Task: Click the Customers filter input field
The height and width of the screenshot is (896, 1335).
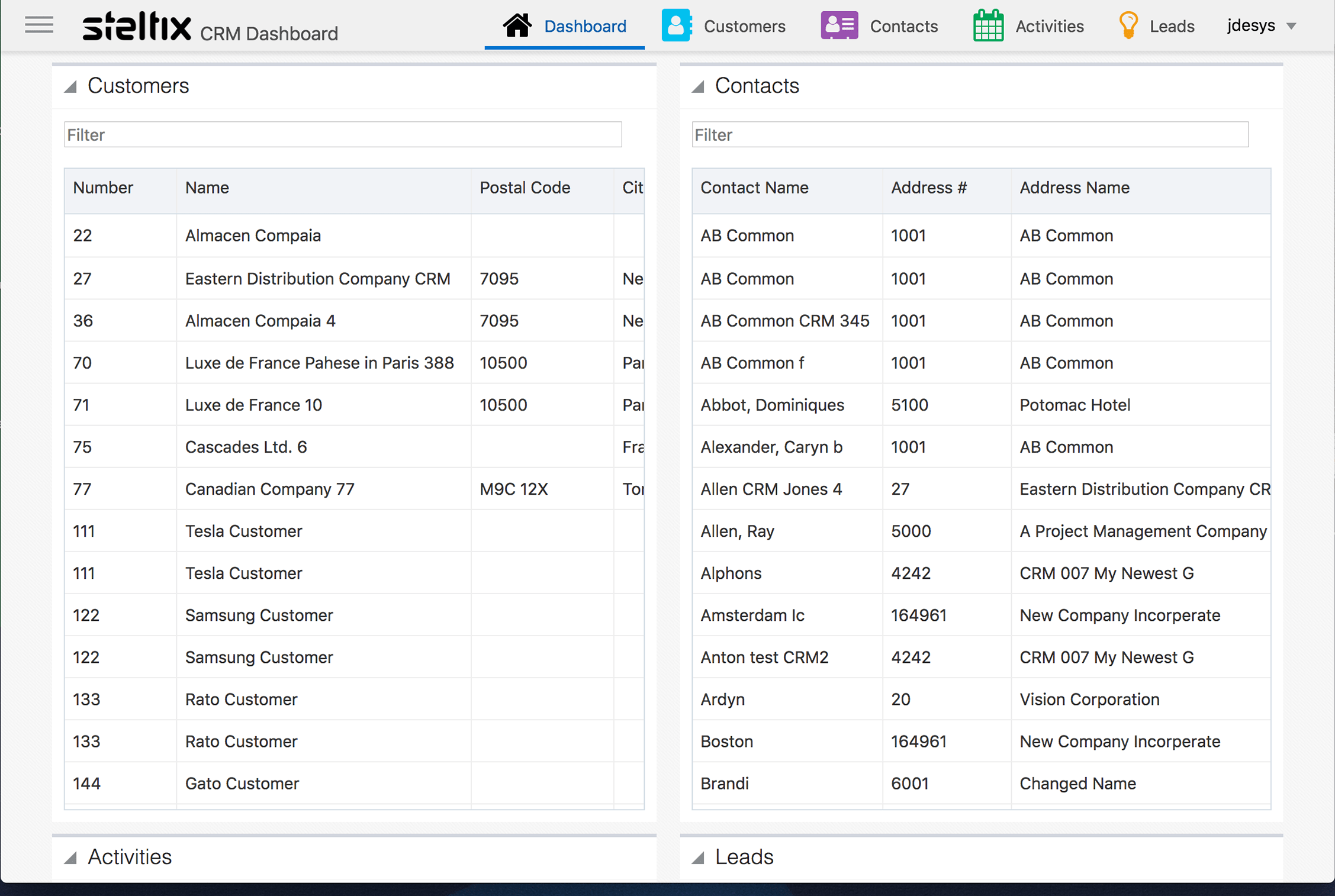Action: click(x=343, y=135)
